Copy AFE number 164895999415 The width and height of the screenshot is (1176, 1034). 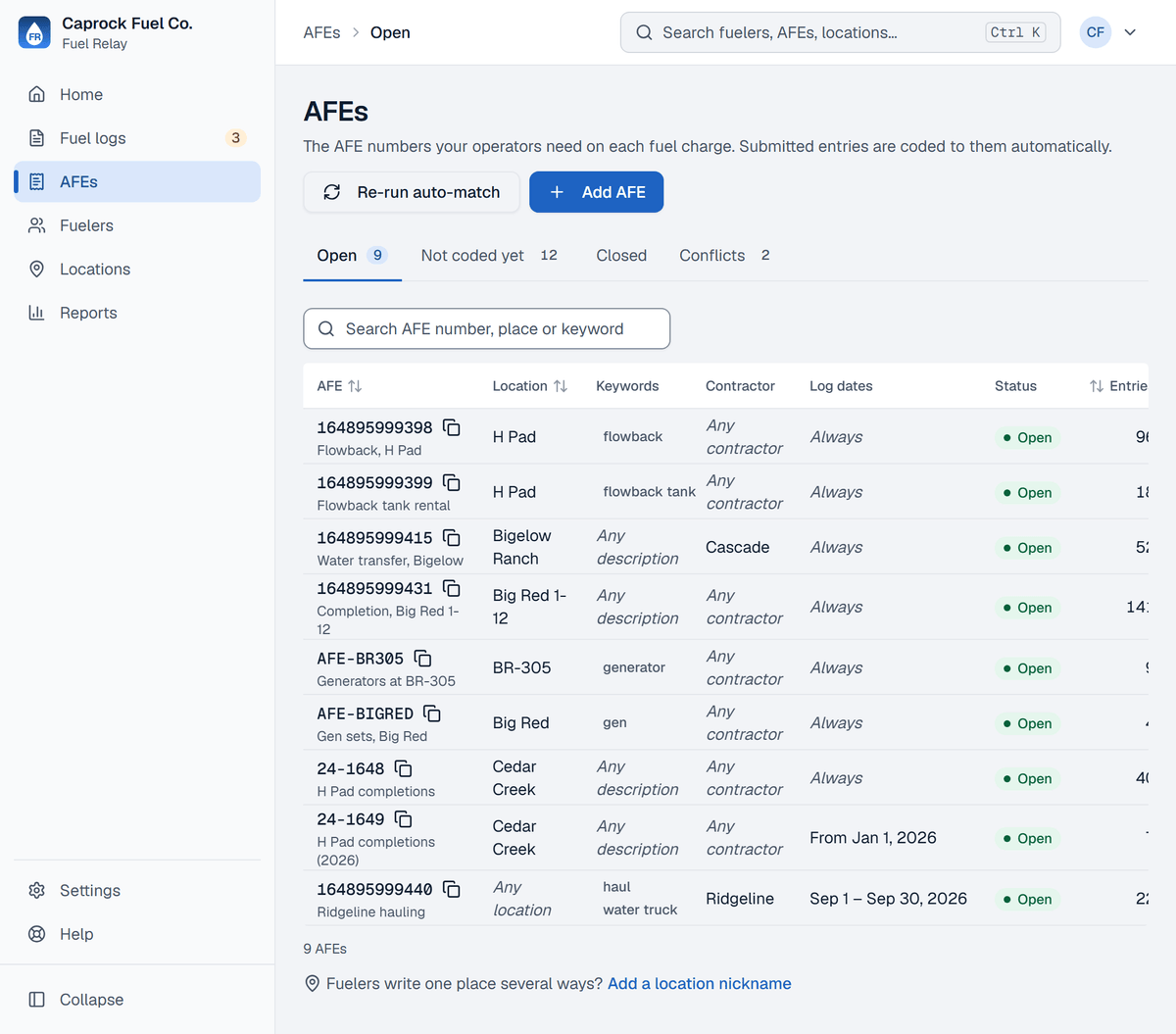pos(452,537)
